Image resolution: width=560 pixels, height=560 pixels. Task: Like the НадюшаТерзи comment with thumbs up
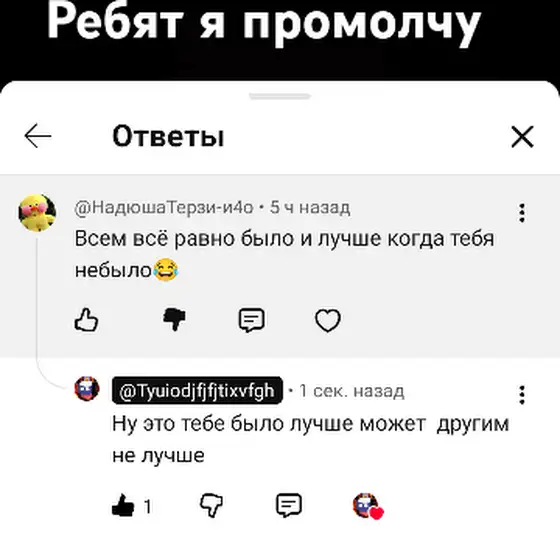point(86,320)
